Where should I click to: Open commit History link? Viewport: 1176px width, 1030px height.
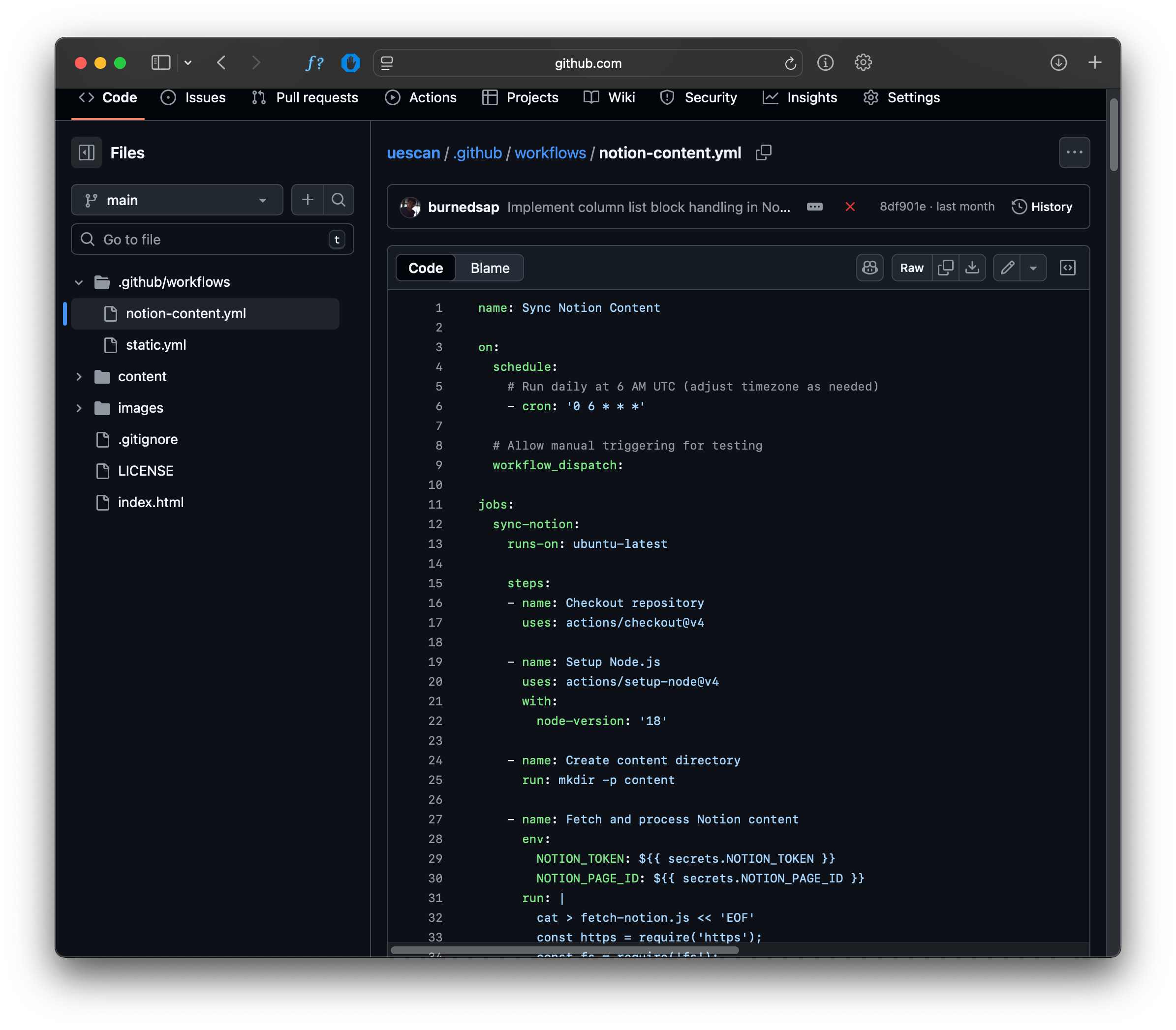click(1042, 207)
